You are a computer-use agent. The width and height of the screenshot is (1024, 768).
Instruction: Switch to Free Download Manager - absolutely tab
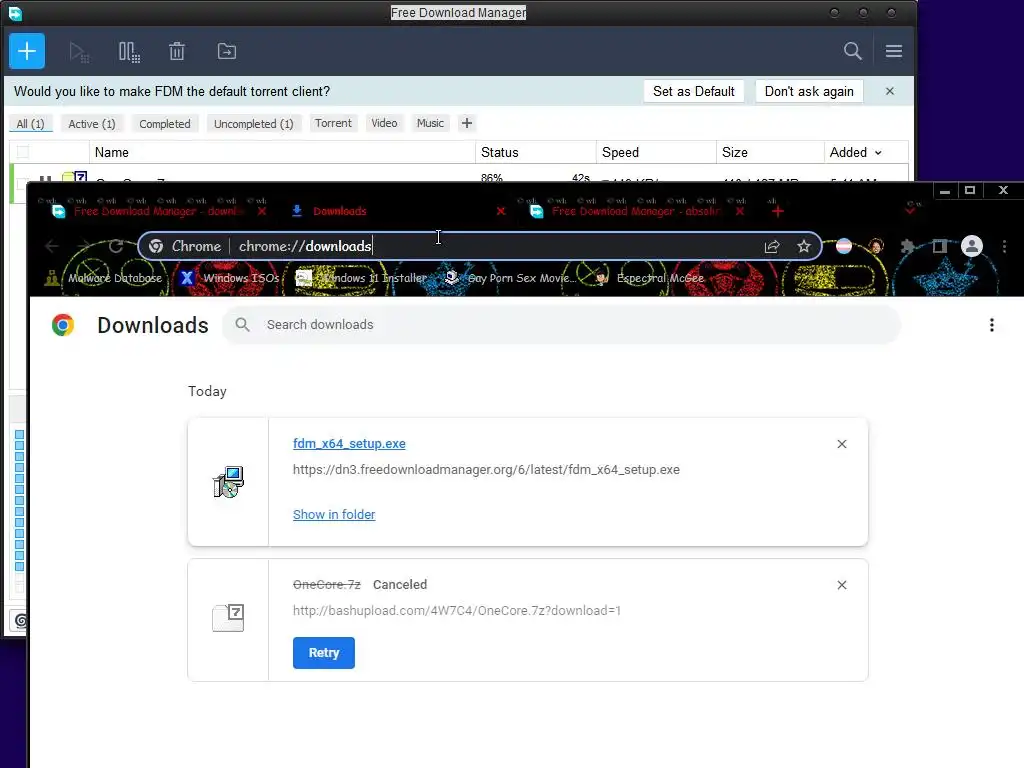(635, 211)
